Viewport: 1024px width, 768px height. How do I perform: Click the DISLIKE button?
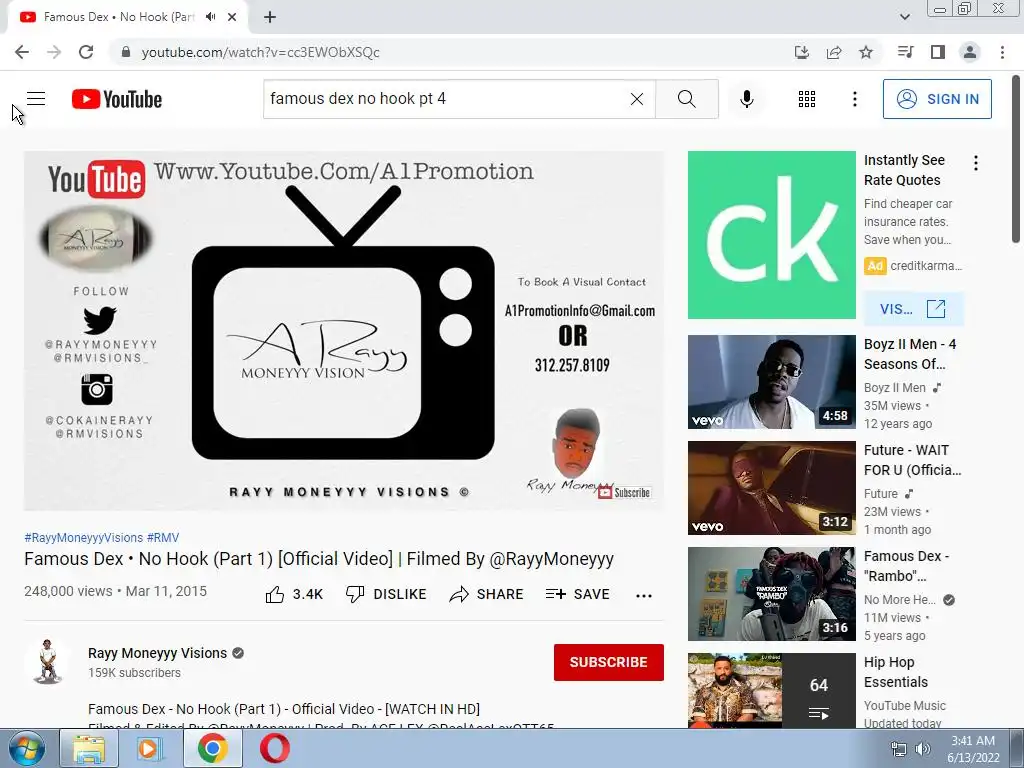[386, 594]
